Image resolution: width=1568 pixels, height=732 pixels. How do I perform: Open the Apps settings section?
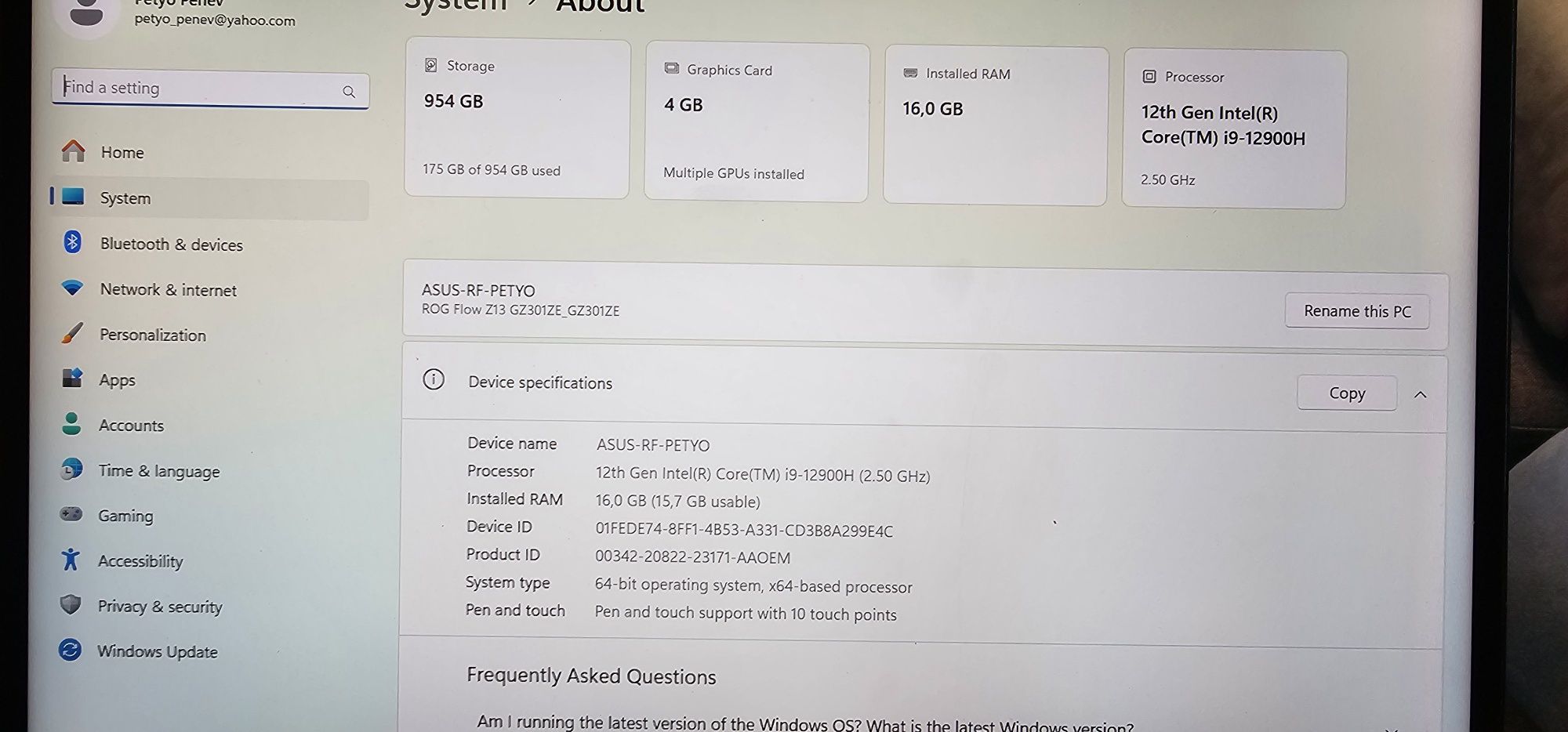coord(210,379)
